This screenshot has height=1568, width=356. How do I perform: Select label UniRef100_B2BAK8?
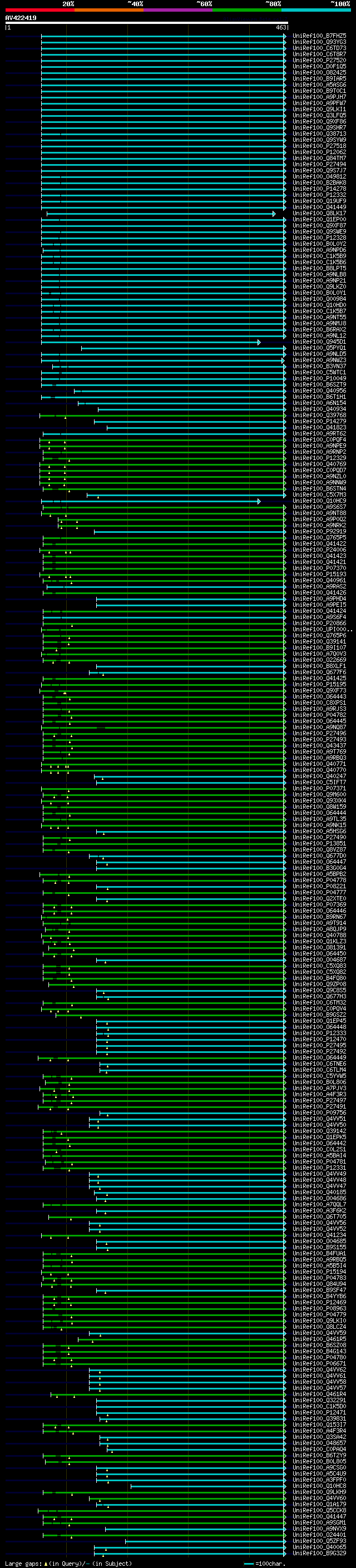tap(319, 182)
